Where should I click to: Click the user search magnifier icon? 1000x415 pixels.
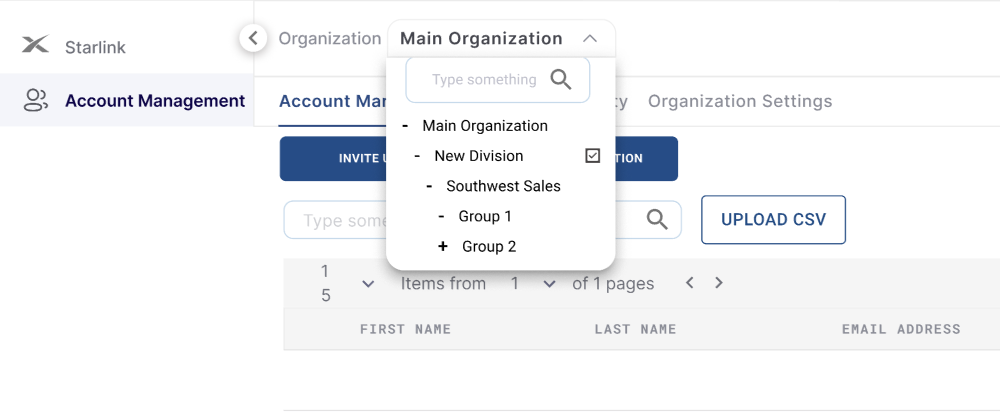click(657, 220)
